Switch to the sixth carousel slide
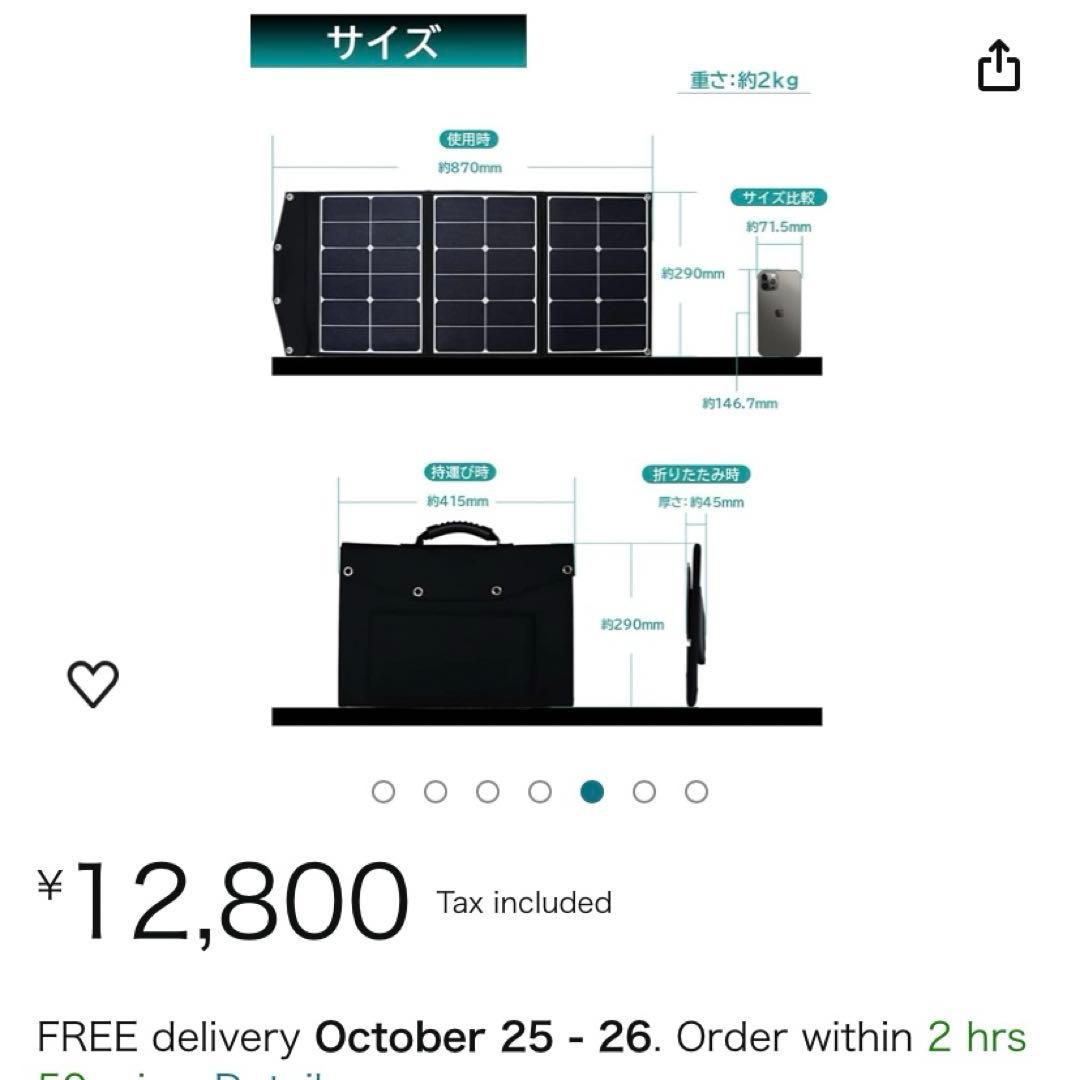The image size is (1080, 1080). tap(643, 791)
